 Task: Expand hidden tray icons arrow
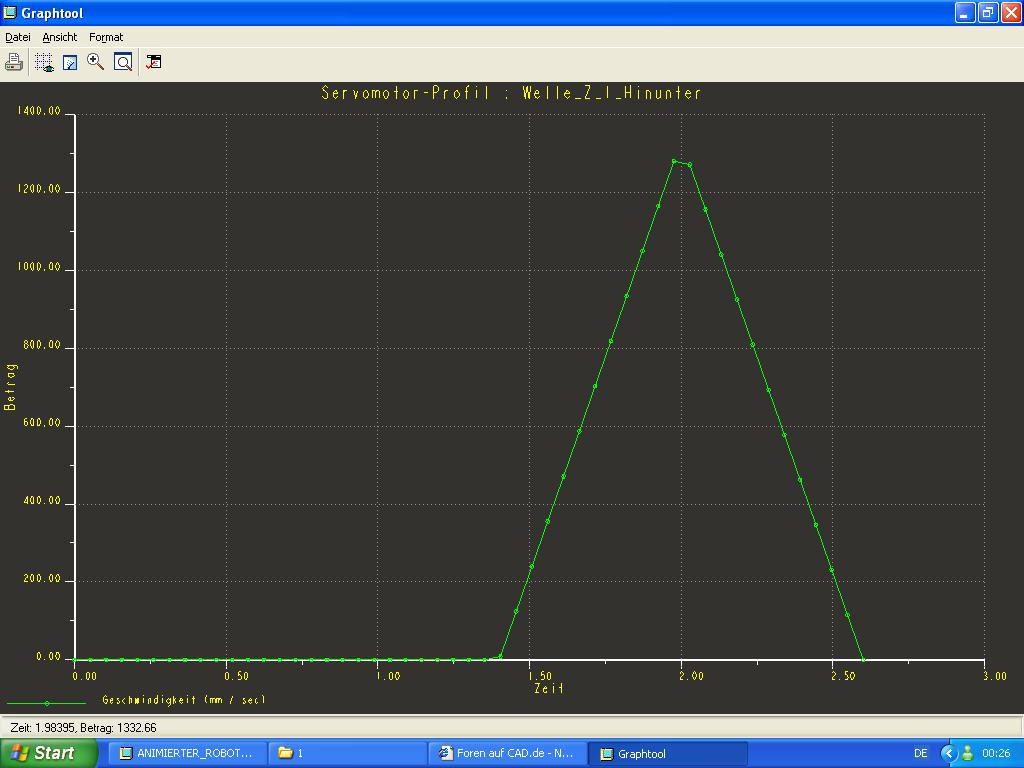948,754
